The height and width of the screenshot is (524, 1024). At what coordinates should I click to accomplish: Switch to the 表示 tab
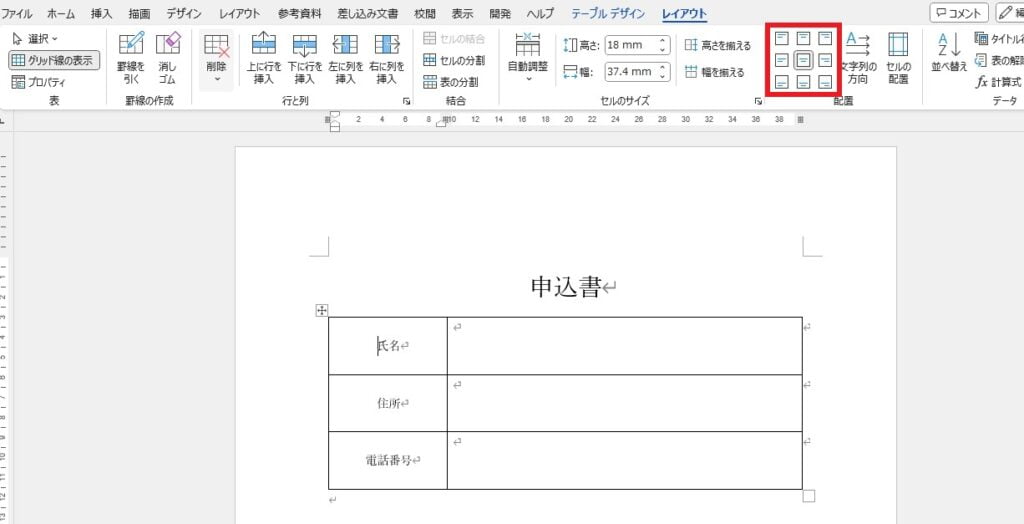point(463,14)
